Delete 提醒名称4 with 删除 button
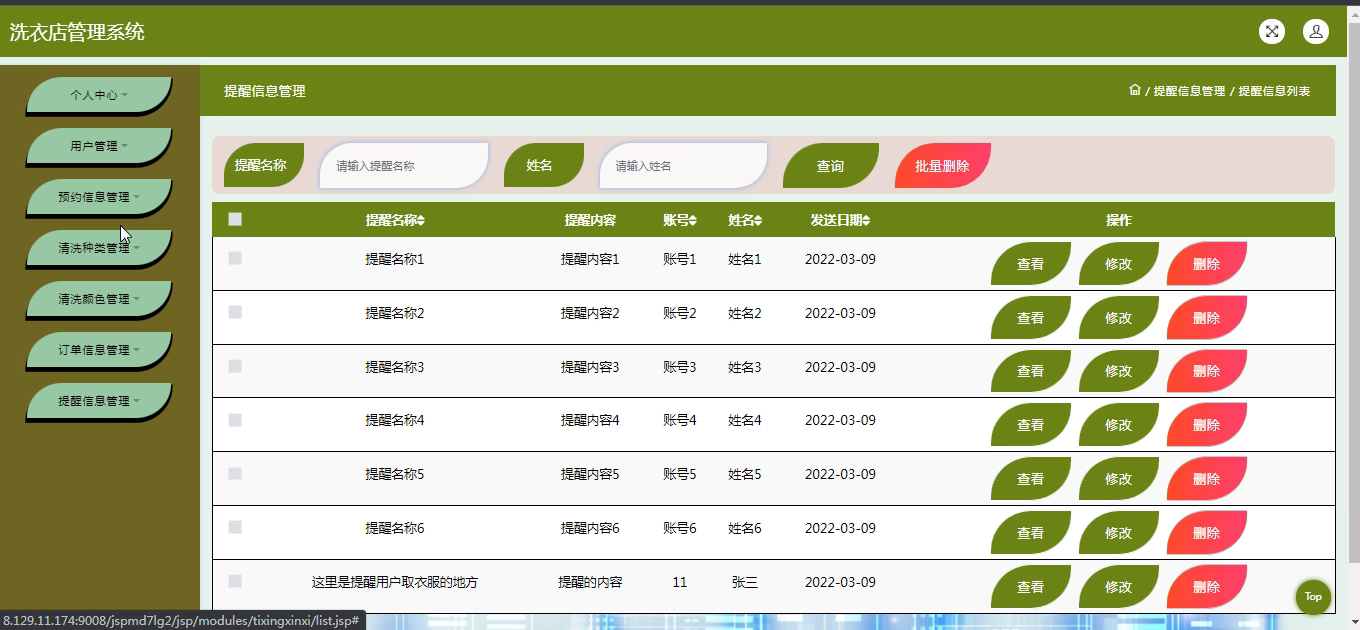Screen dimensions: 1360x630 coord(1206,425)
